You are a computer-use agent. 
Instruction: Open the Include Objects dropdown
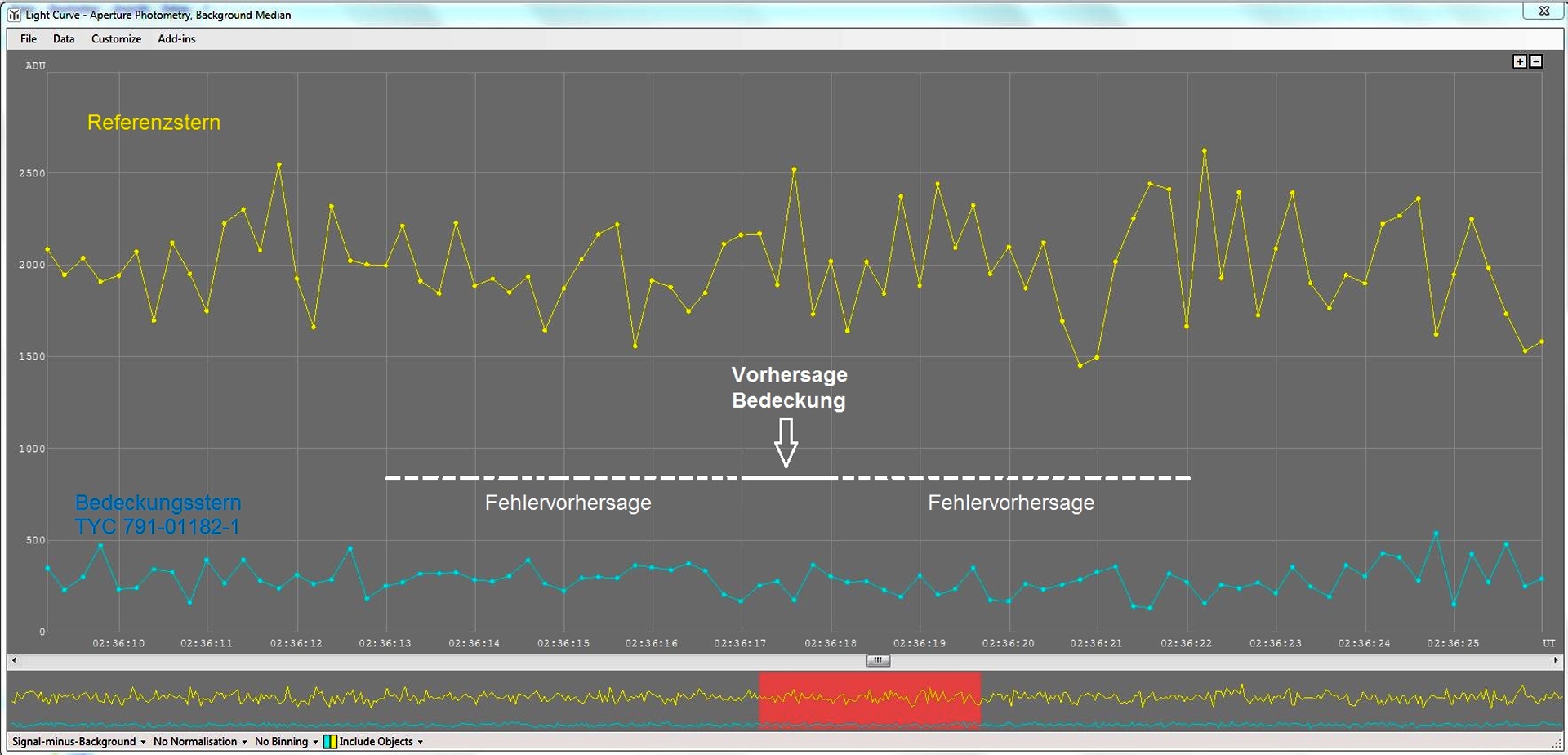381,742
